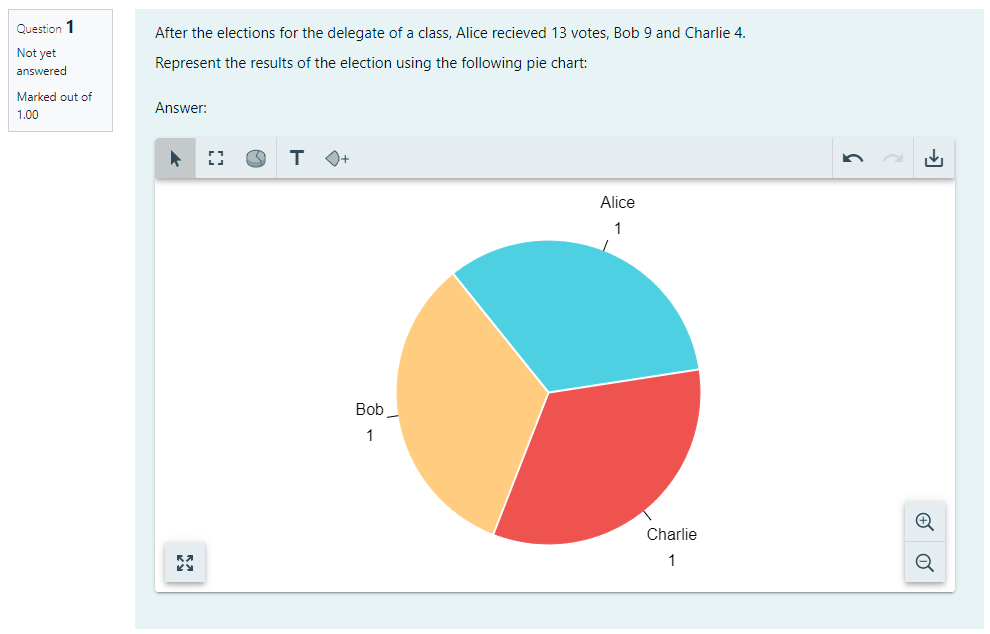The width and height of the screenshot is (990, 634).
Task: Undo the last action
Action: click(853, 158)
